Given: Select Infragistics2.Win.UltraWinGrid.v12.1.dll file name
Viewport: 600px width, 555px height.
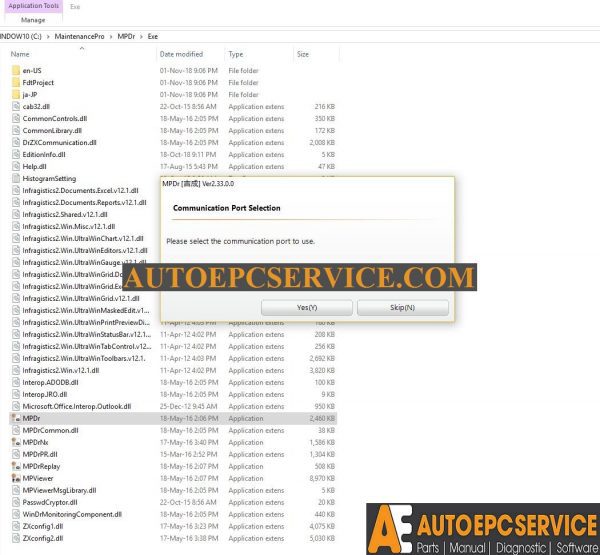Looking at the screenshot, I should 81,298.
